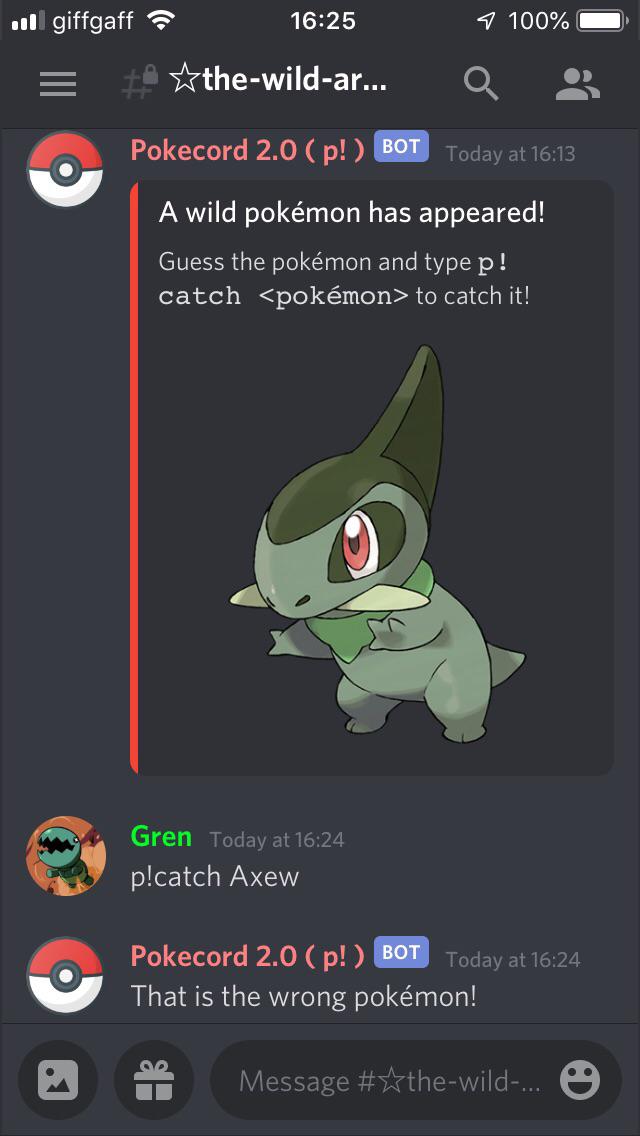The width and height of the screenshot is (640, 1136).
Task: Open the emoji picker smiley
Action: pos(580,1081)
